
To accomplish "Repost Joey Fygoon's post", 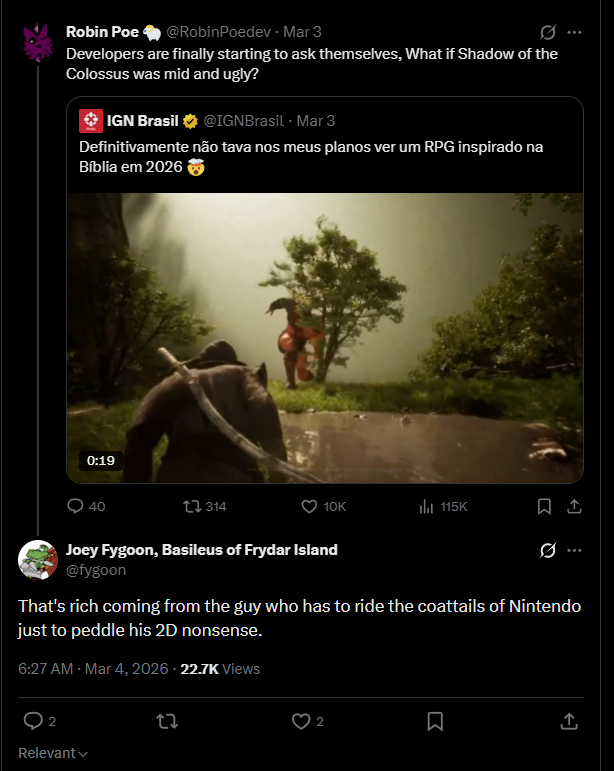I will [x=168, y=721].
